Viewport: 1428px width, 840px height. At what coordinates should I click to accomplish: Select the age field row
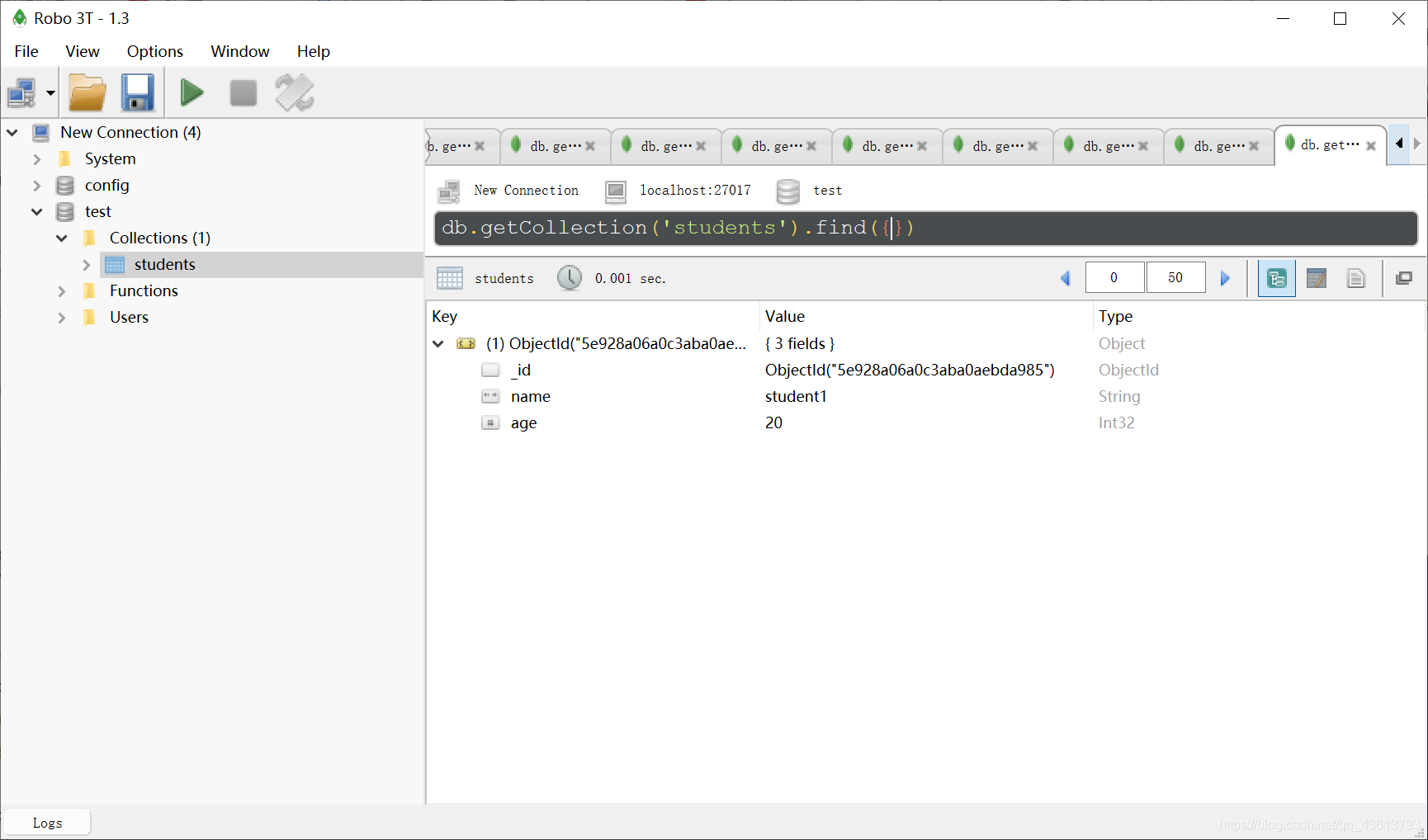[x=924, y=422]
